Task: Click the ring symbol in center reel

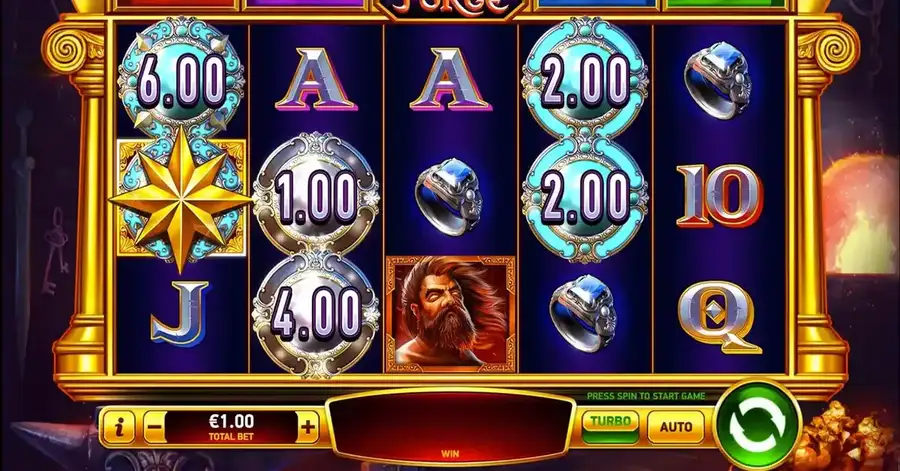Action: point(449,197)
